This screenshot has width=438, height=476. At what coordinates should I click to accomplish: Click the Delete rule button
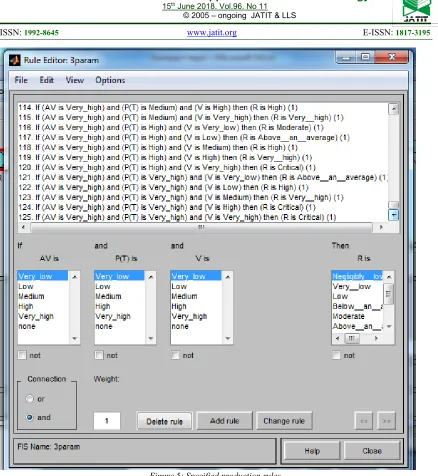coord(164,421)
